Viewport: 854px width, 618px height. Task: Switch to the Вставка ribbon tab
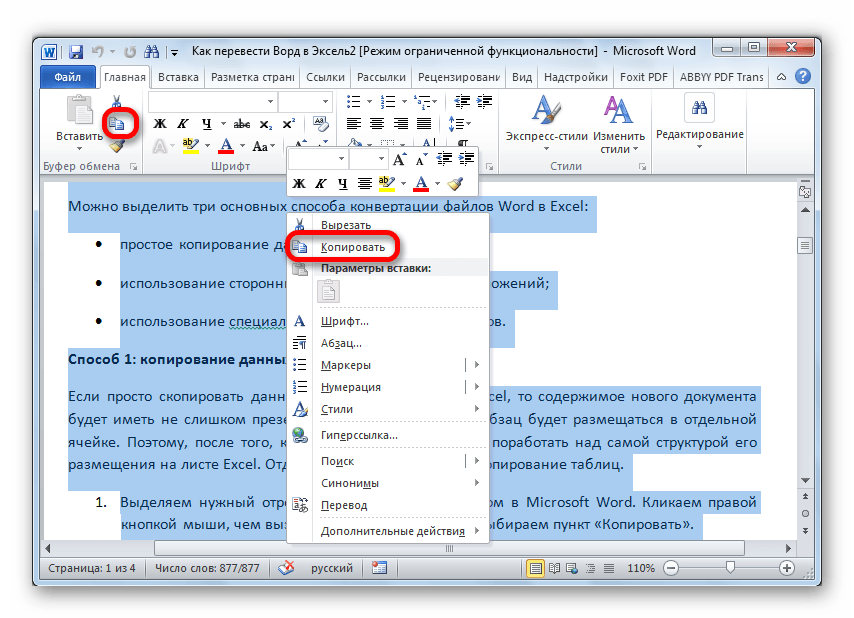(x=178, y=77)
